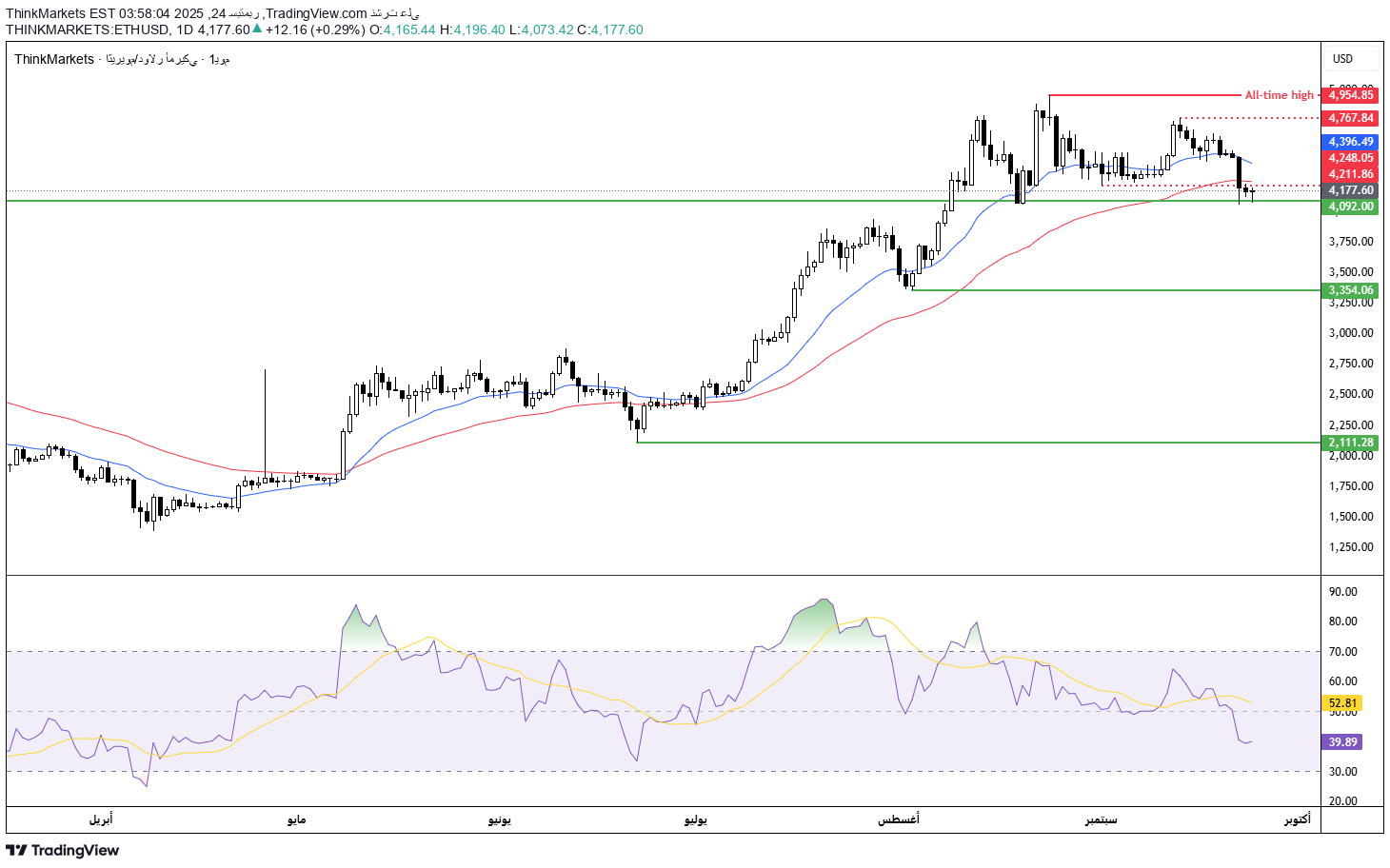Open the USD currency selector

pyautogui.click(x=1344, y=57)
